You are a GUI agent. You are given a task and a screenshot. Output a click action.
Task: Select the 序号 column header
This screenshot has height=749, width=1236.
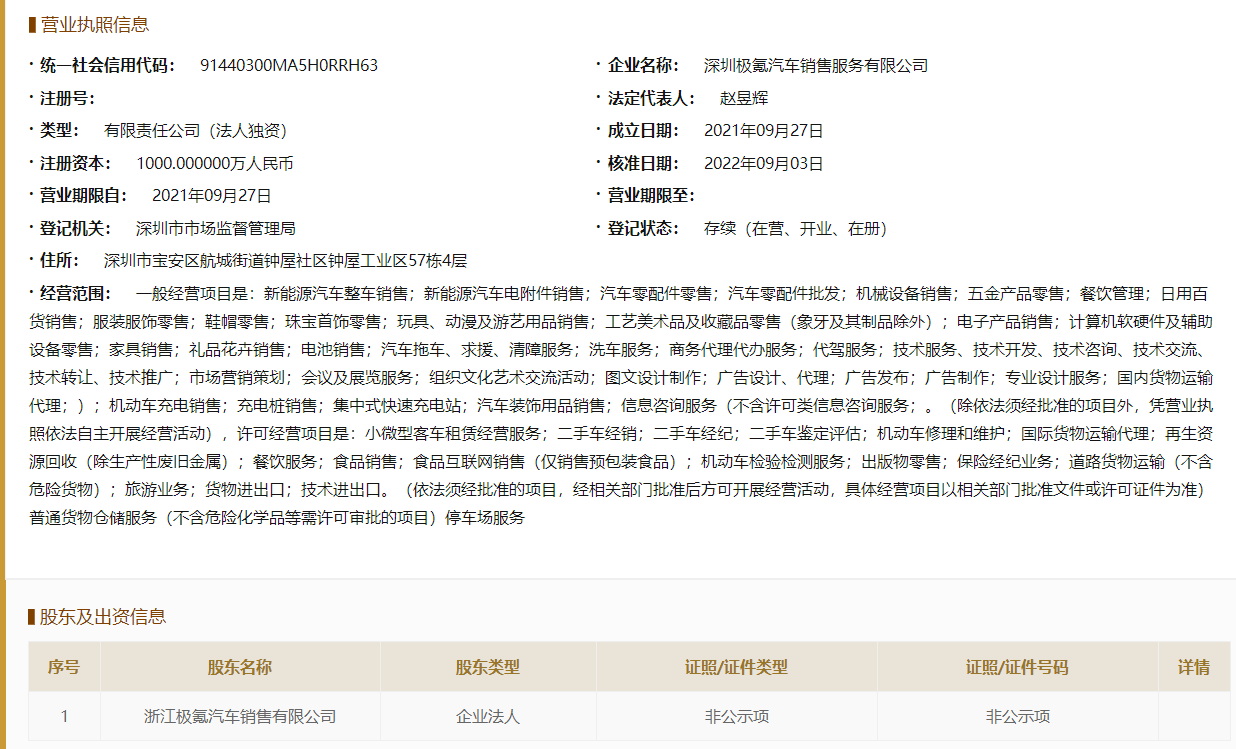[64, 667]
